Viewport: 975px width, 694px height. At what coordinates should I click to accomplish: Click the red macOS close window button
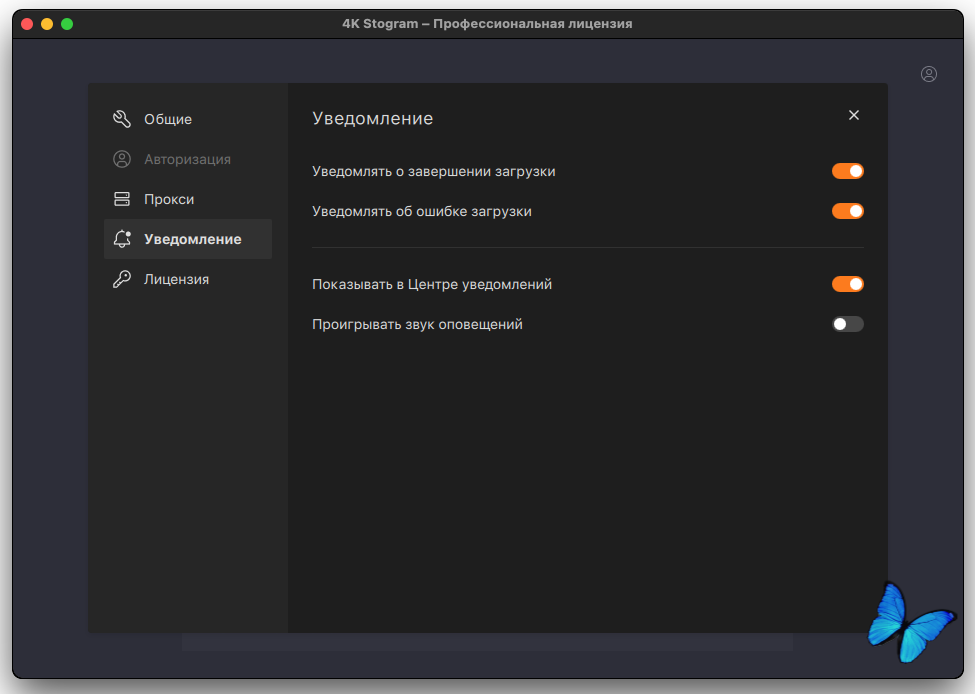(x=27, y=24)
